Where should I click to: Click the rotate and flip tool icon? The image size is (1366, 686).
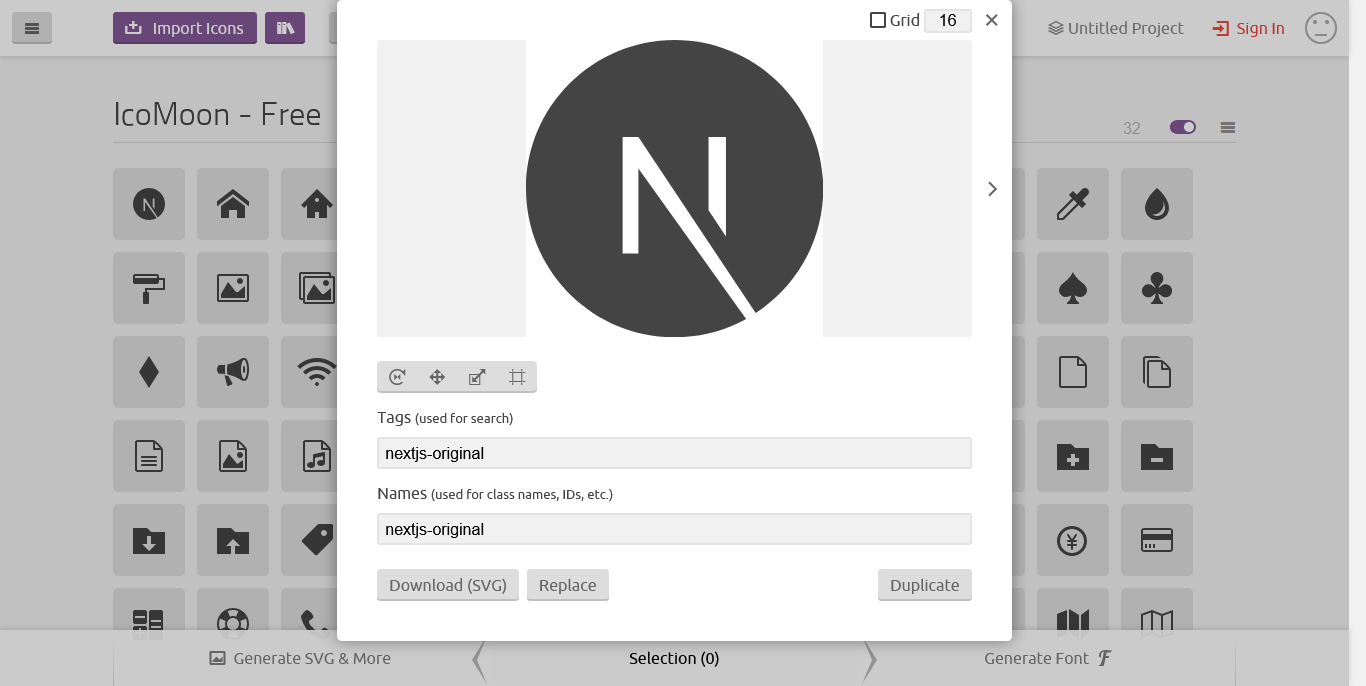point(397,377)
